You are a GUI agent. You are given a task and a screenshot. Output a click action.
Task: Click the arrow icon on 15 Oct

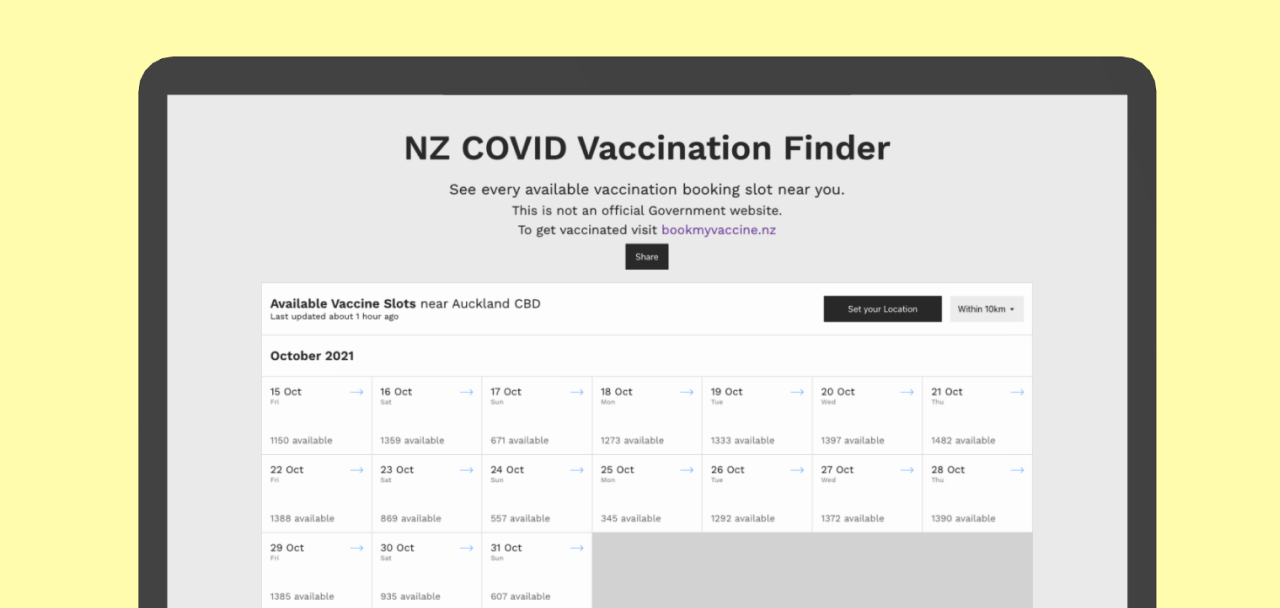[x=356, y=392]
